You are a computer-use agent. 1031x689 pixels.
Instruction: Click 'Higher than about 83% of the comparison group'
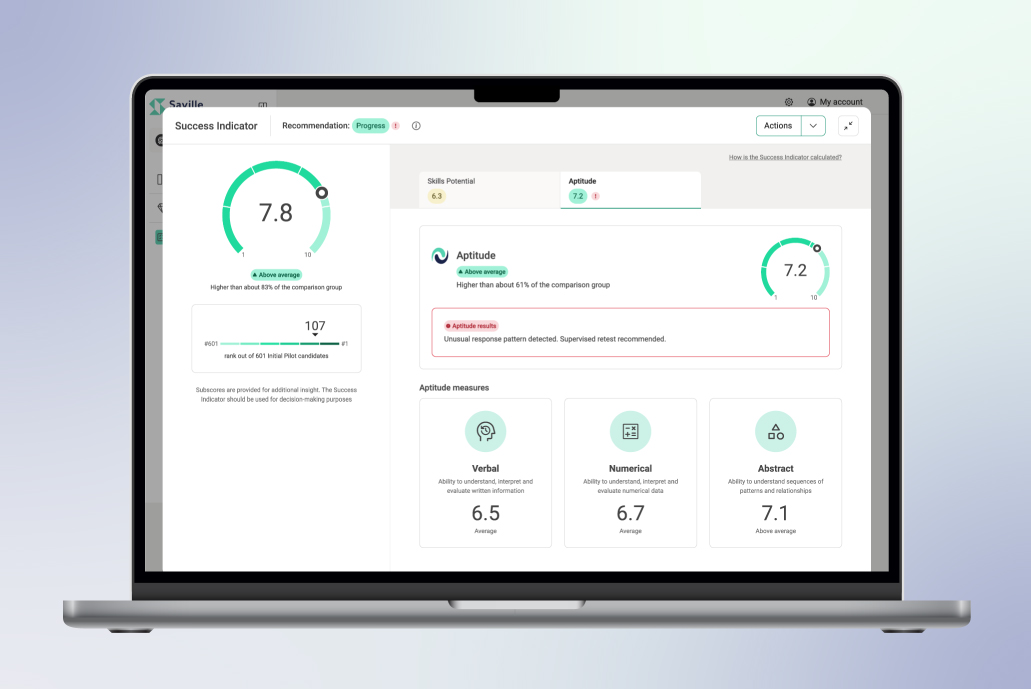tap(276, 287)
